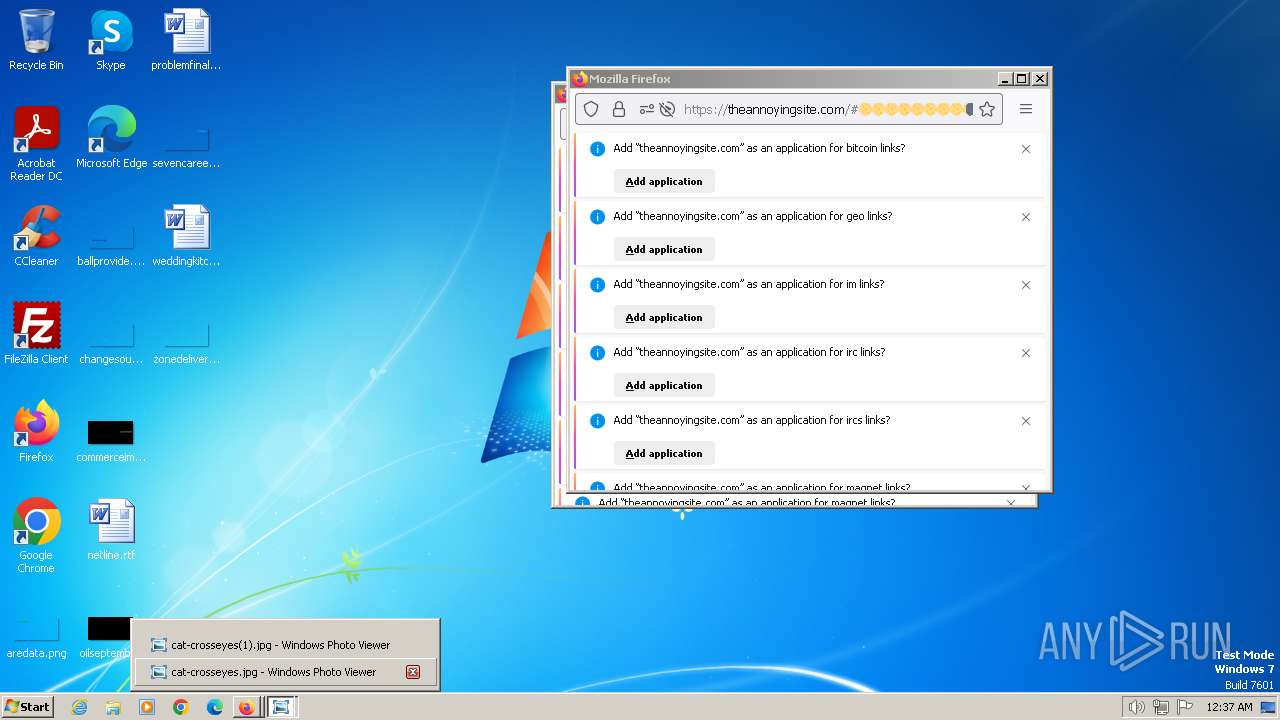
Task: Select commerceim black thumbnail file
Action: [111, 441]
